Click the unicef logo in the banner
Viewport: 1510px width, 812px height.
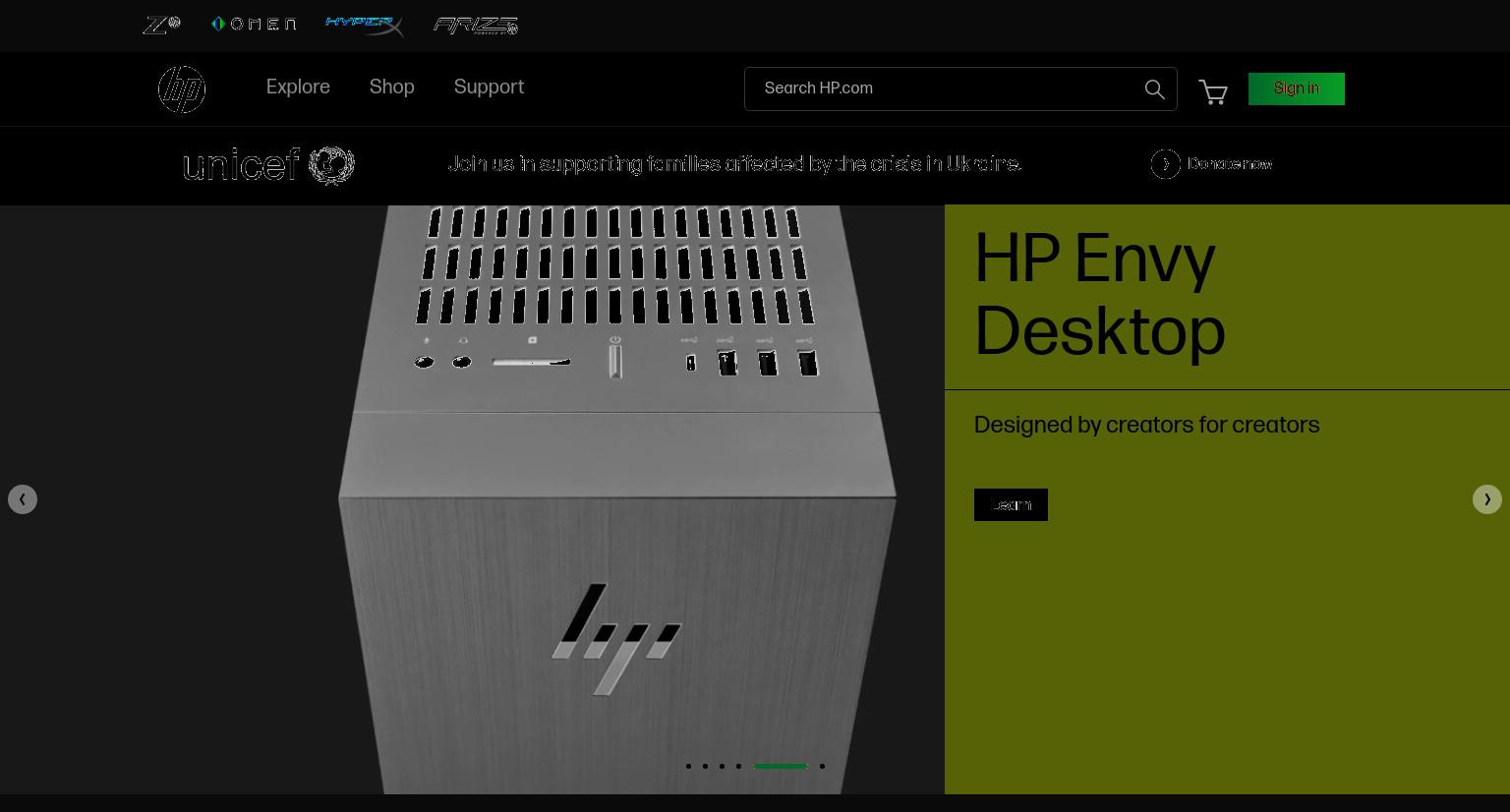pos(268,165)
